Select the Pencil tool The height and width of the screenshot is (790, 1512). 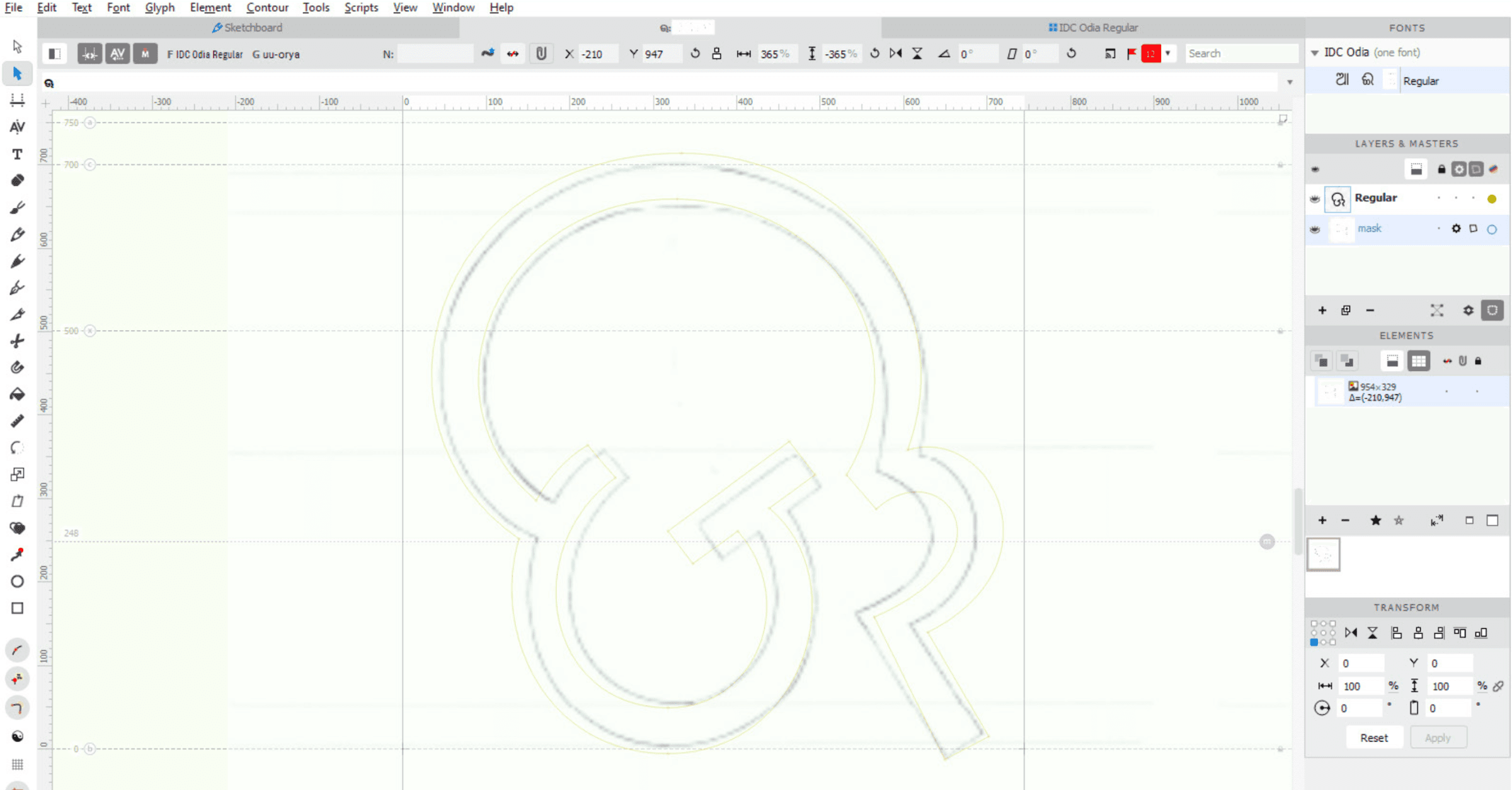[18, 234]
